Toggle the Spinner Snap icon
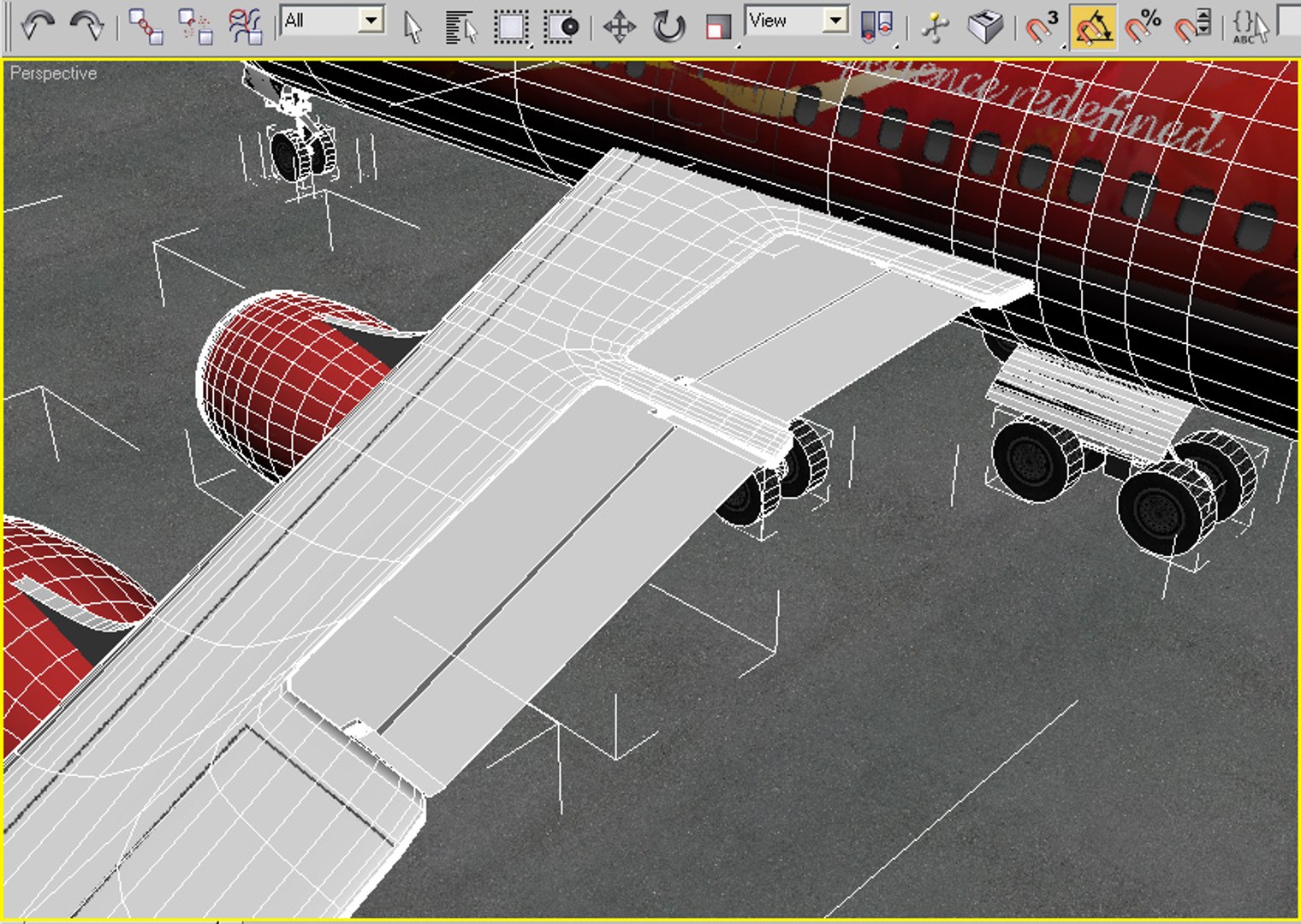 pyautogui.click(x=1192, y=27)
